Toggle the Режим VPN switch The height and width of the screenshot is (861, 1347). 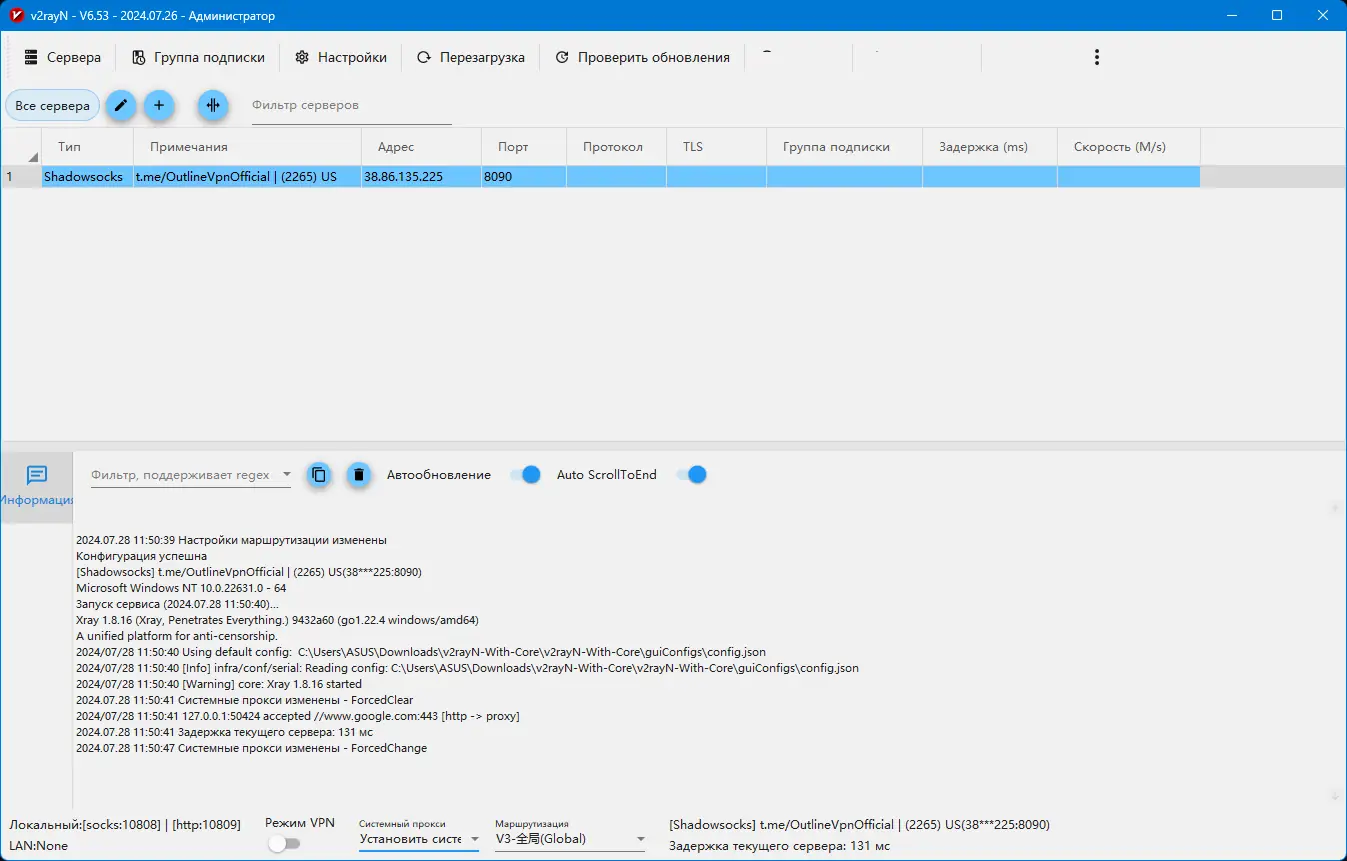pos(284,844)
